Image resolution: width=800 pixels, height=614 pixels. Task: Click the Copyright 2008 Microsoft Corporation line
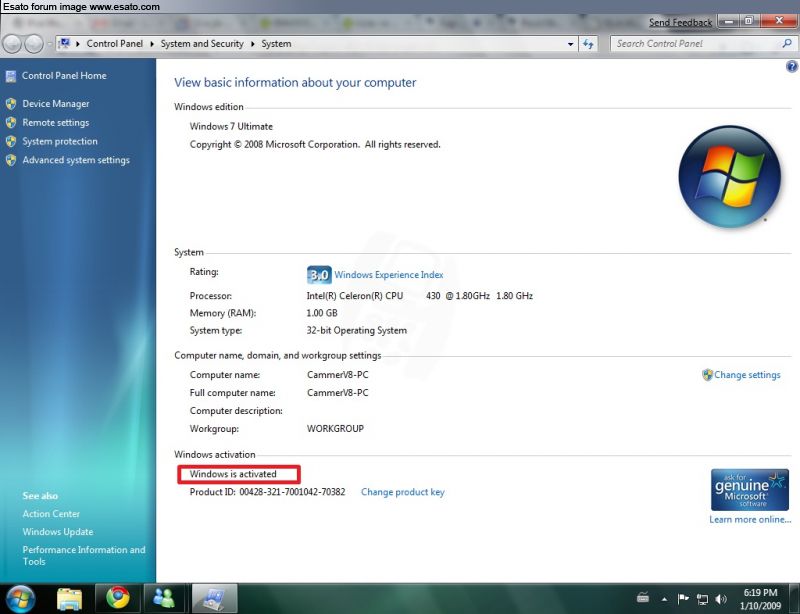[315, 144]
